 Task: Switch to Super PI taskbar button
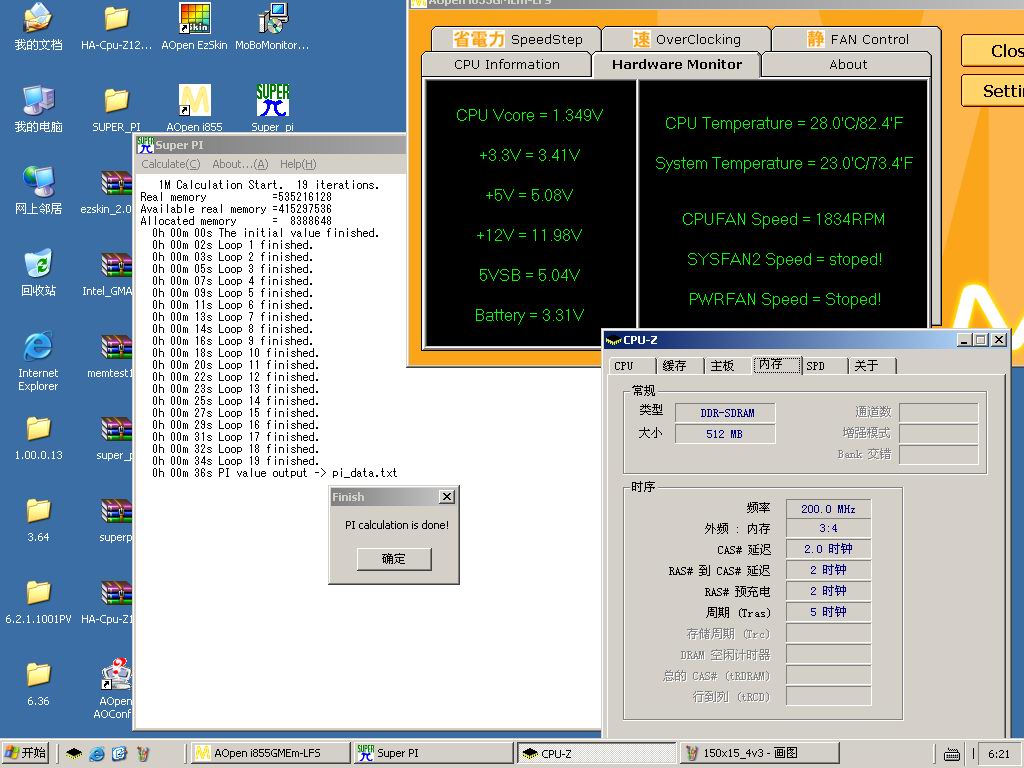[x=432, y=753]
